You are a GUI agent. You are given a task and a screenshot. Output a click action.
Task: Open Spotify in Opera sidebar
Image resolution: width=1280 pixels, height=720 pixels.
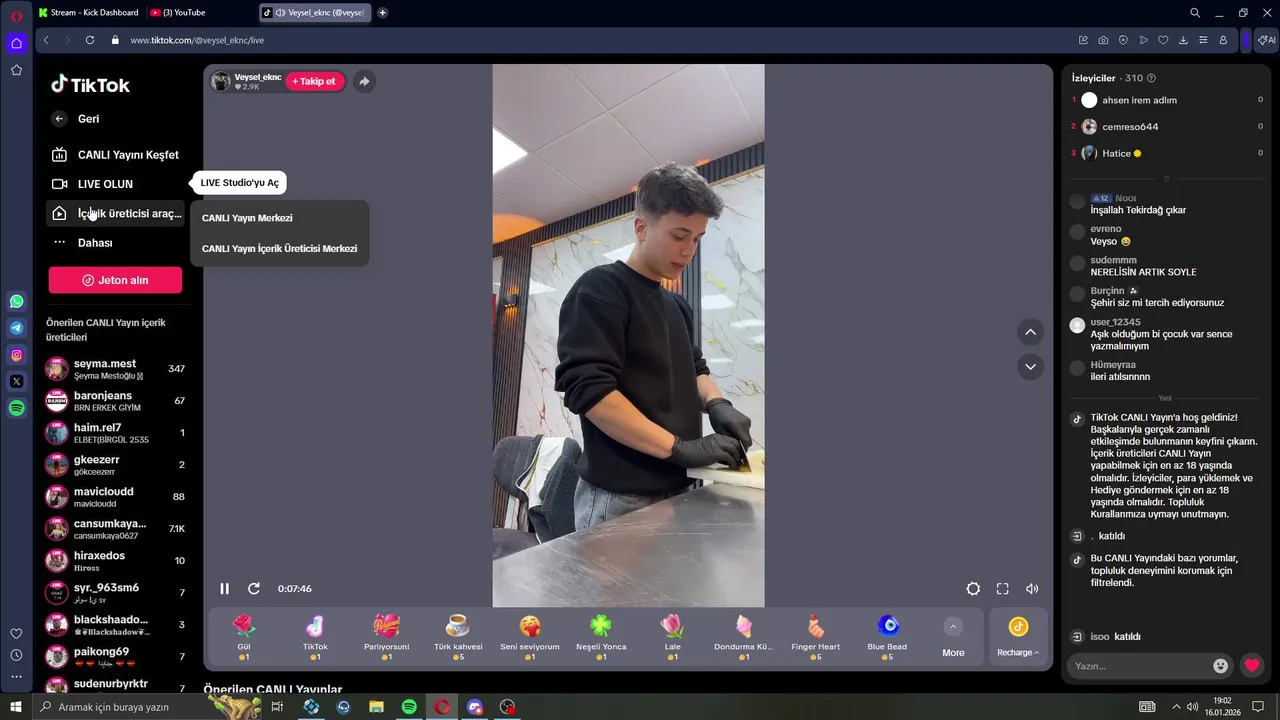[x=16, y=408]
